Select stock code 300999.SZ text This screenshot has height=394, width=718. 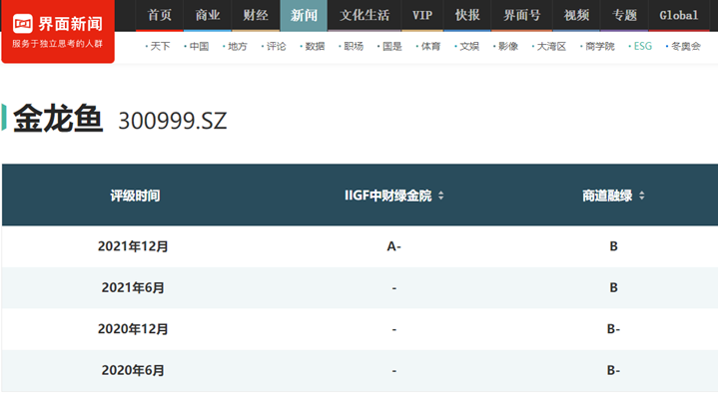pos(173,121)
